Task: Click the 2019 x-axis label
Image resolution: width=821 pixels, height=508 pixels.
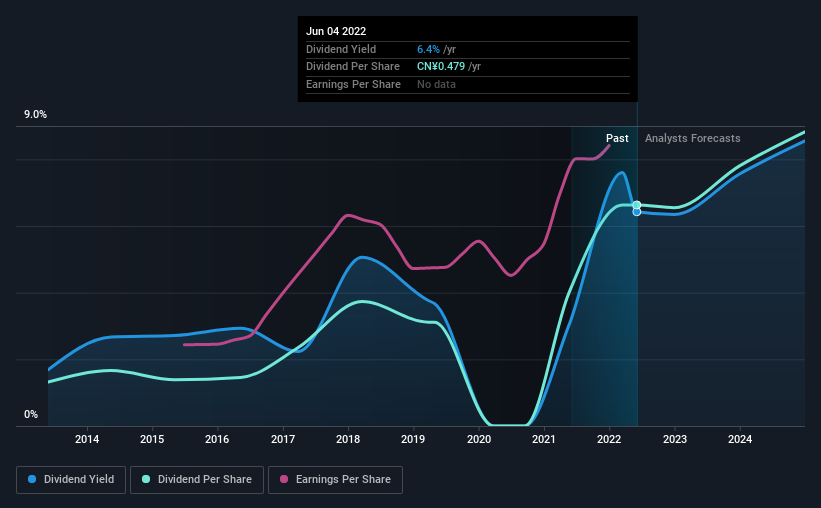Action: click(x=413, y=439)
